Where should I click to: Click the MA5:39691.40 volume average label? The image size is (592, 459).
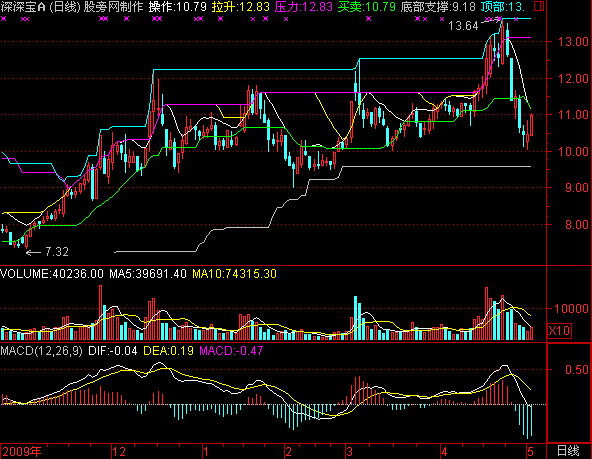click(148, 274)
